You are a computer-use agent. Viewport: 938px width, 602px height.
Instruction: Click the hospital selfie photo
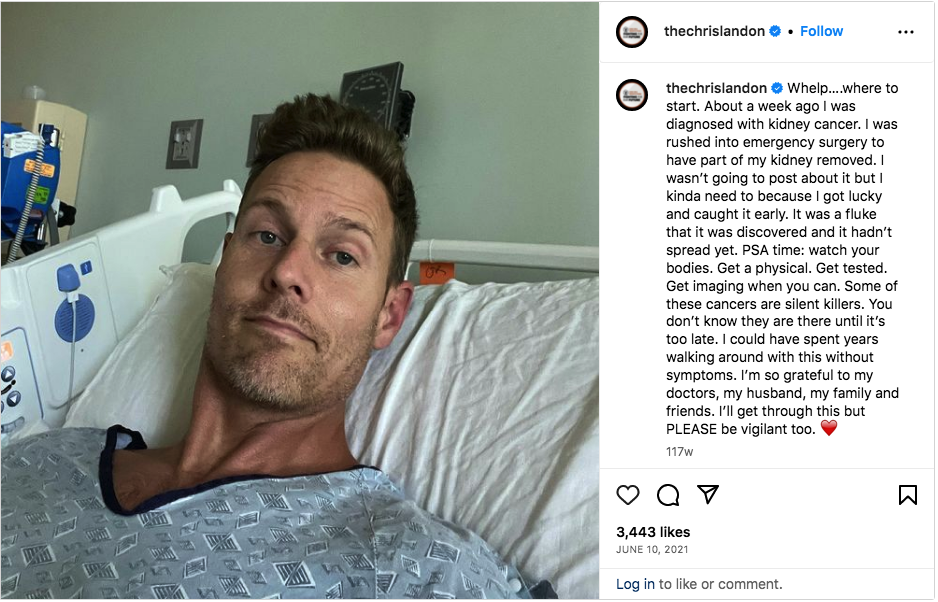point(300,300)
